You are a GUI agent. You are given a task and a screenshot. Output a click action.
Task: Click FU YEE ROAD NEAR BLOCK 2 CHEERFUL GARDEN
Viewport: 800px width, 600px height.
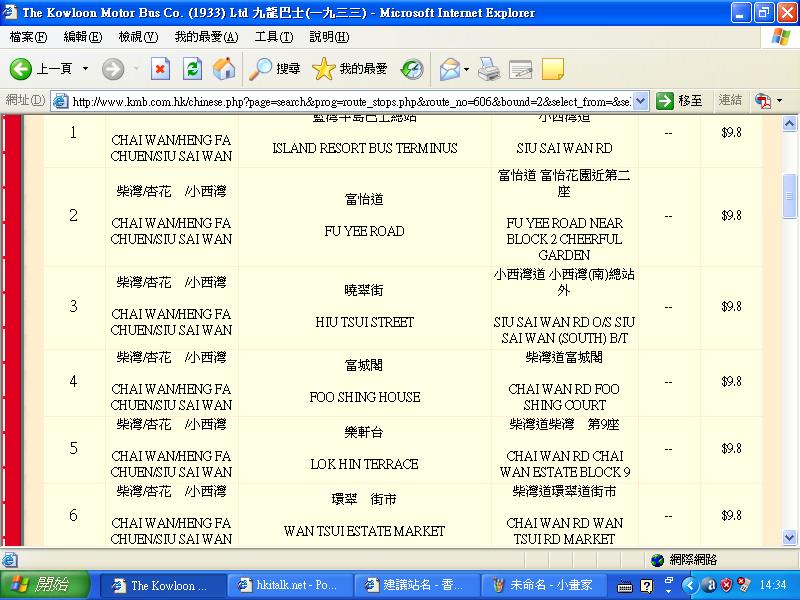564,239
